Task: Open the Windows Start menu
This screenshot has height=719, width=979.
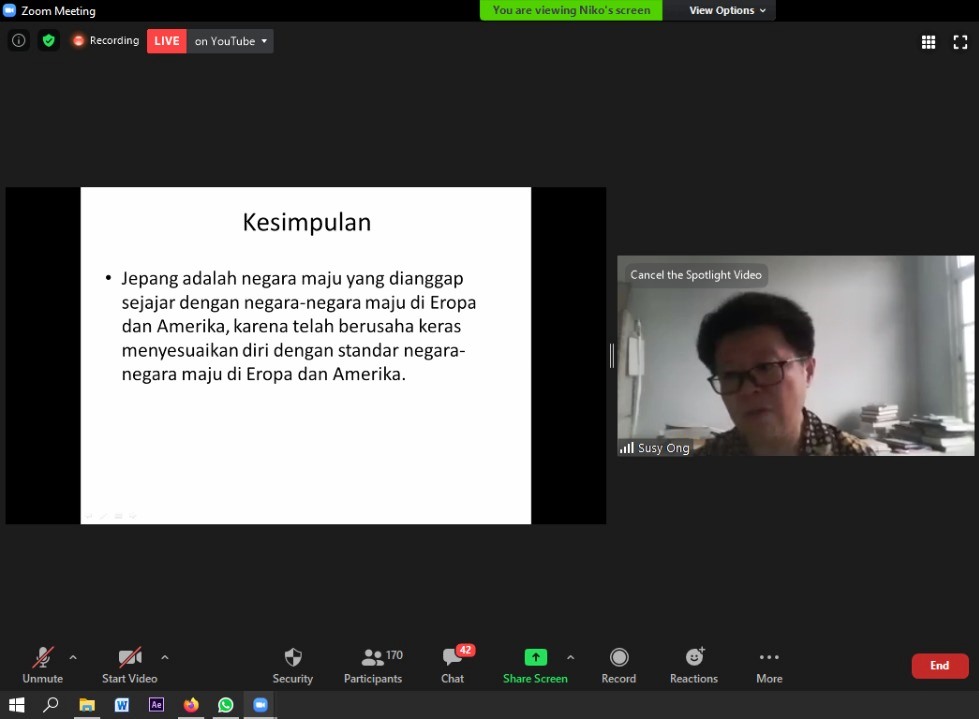Action: click(16, 705)
